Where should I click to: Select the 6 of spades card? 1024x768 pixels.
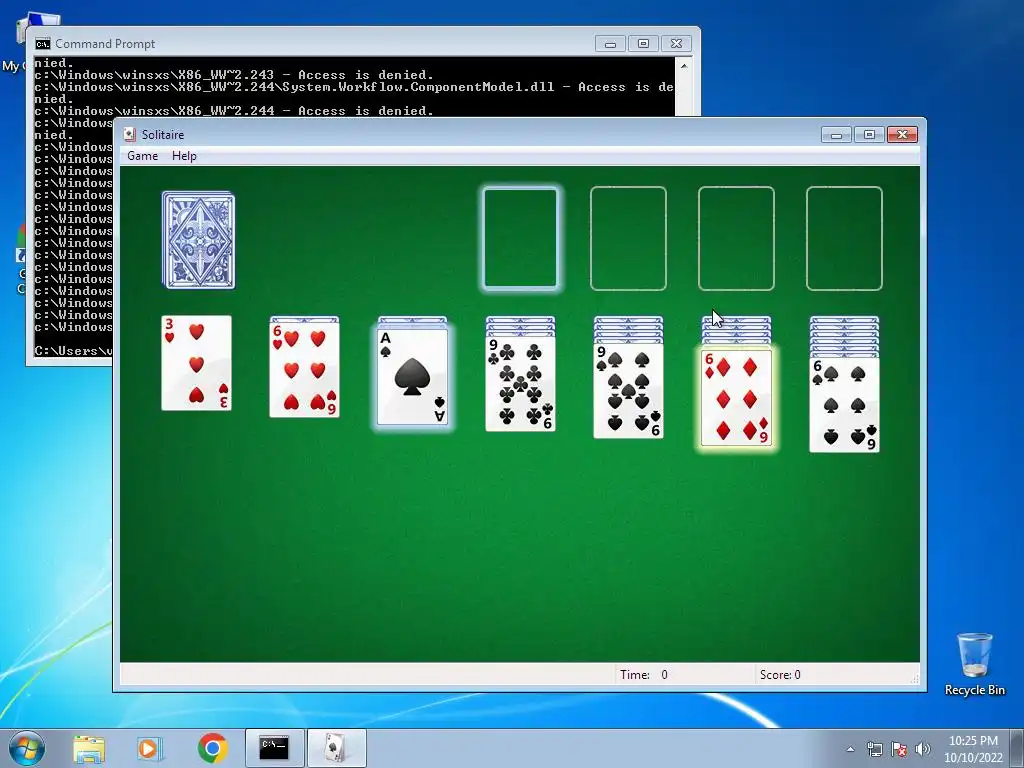[x=844, y=404]
